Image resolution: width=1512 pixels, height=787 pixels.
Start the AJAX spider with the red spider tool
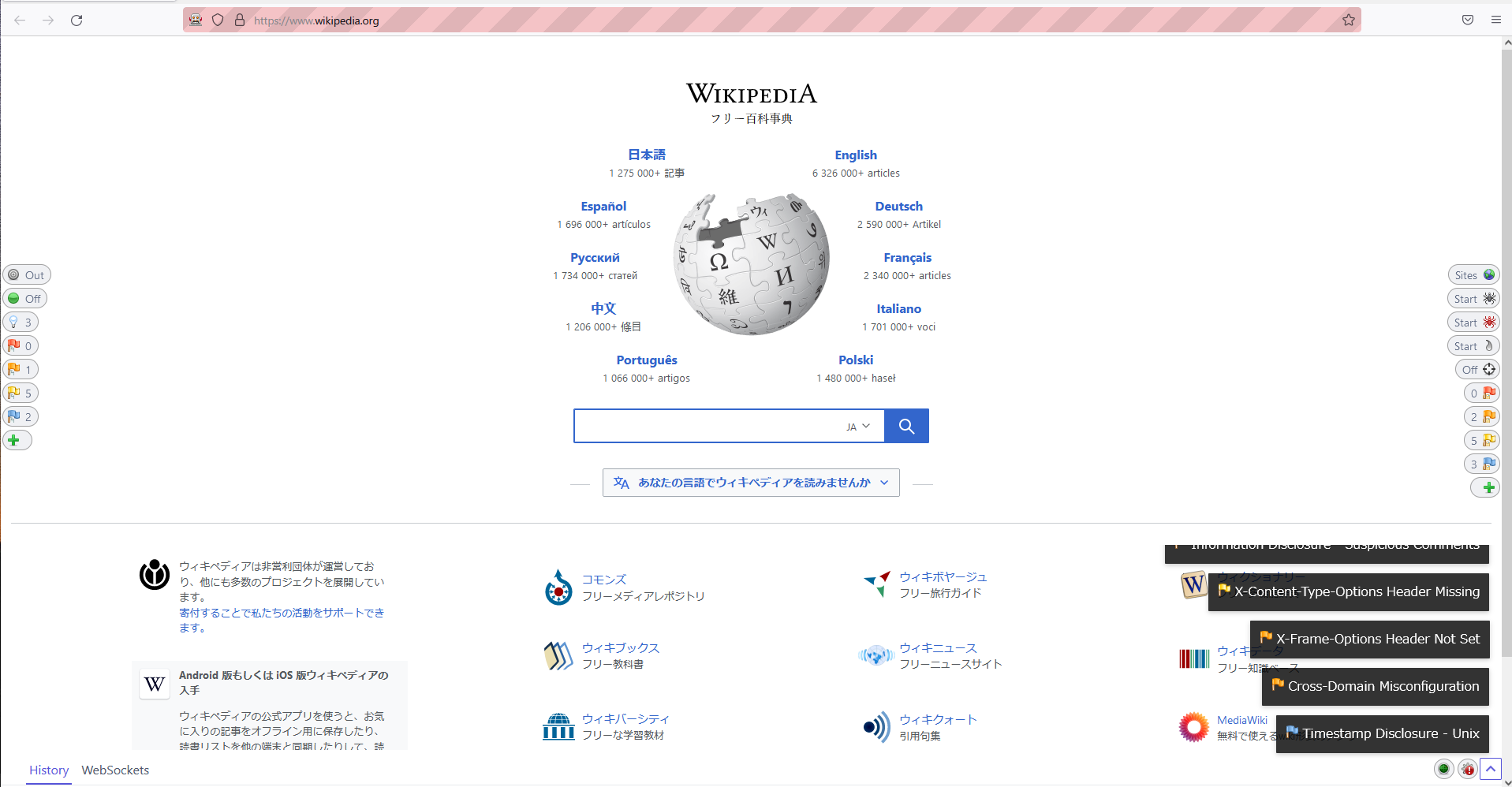click(1473, 323)
